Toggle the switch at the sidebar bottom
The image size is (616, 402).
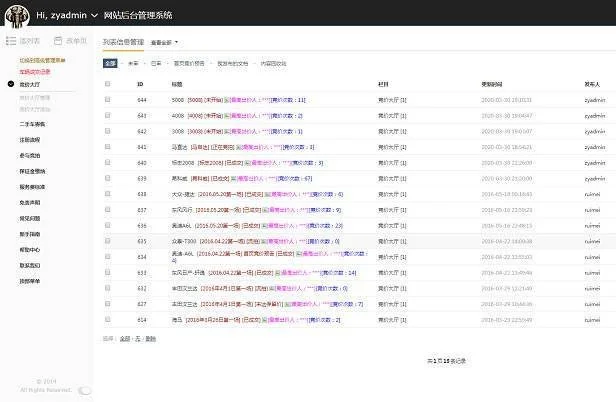pyautogui.click(x=84, y=391)
